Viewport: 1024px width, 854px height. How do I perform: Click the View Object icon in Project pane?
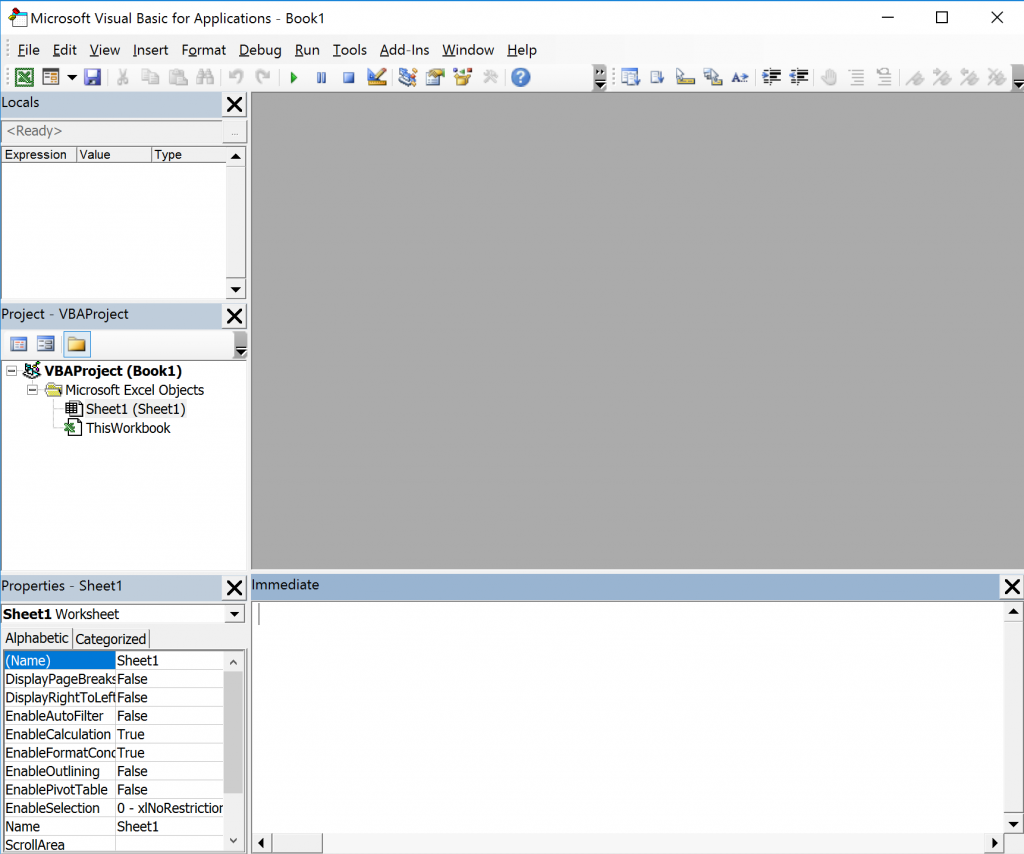pyautogui.click(x=46, y=344)
